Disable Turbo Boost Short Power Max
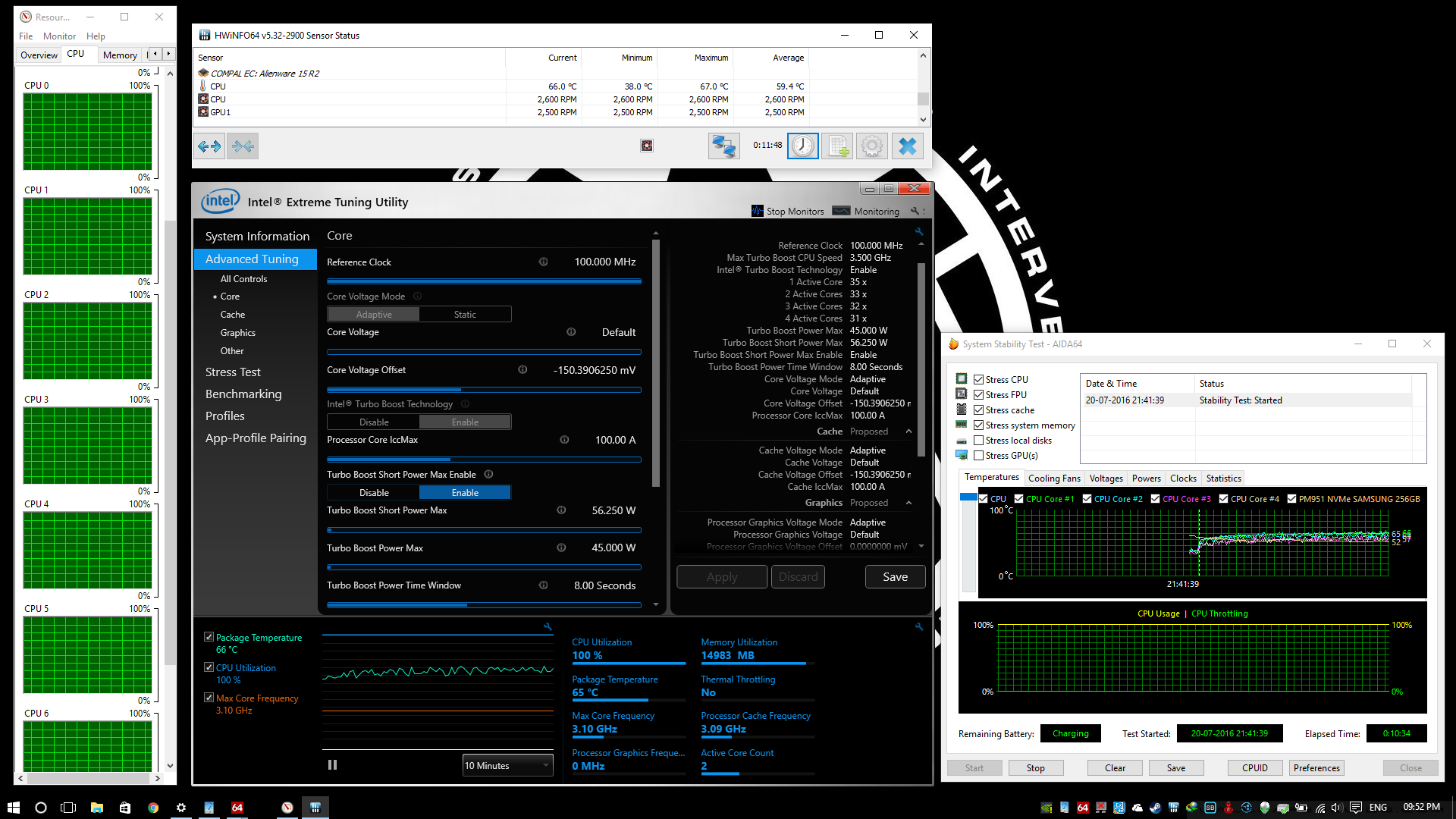Viewport: 1456px width, 819px height. (374, 493)
